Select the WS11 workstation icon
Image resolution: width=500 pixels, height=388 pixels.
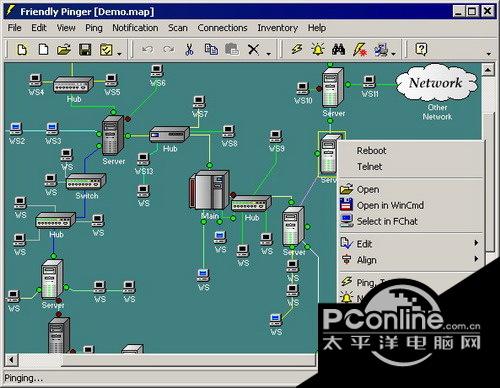pos(369,82)
